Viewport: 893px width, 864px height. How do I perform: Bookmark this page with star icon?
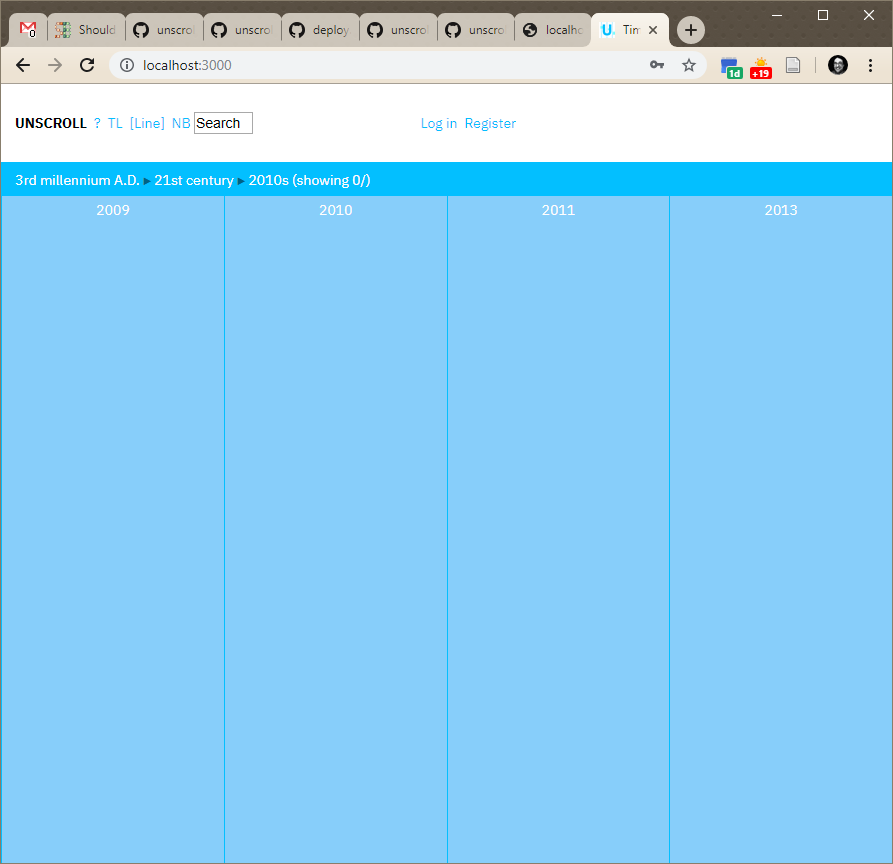689,65
